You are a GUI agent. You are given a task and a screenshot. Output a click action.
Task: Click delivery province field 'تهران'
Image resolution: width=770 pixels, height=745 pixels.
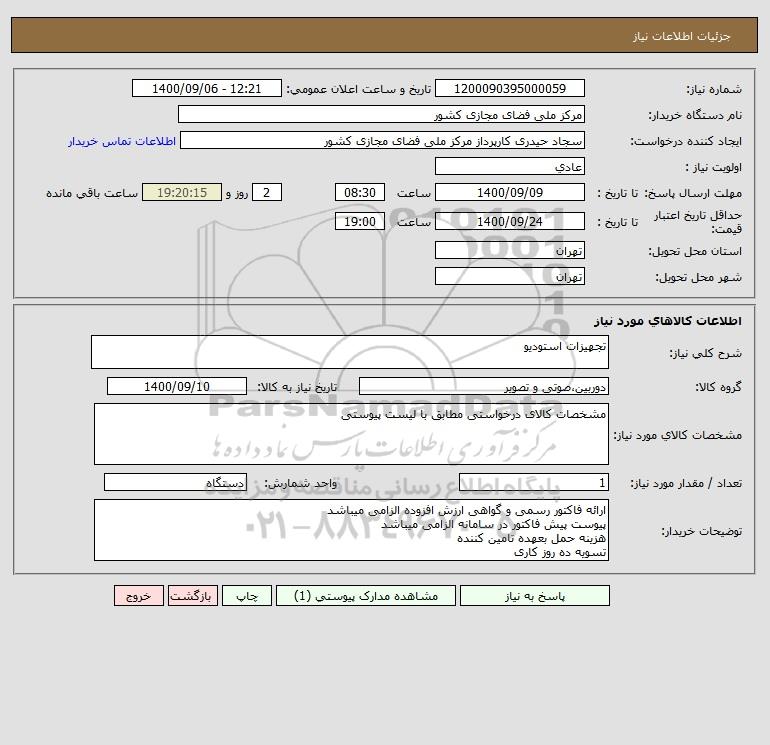coord(510,250)
